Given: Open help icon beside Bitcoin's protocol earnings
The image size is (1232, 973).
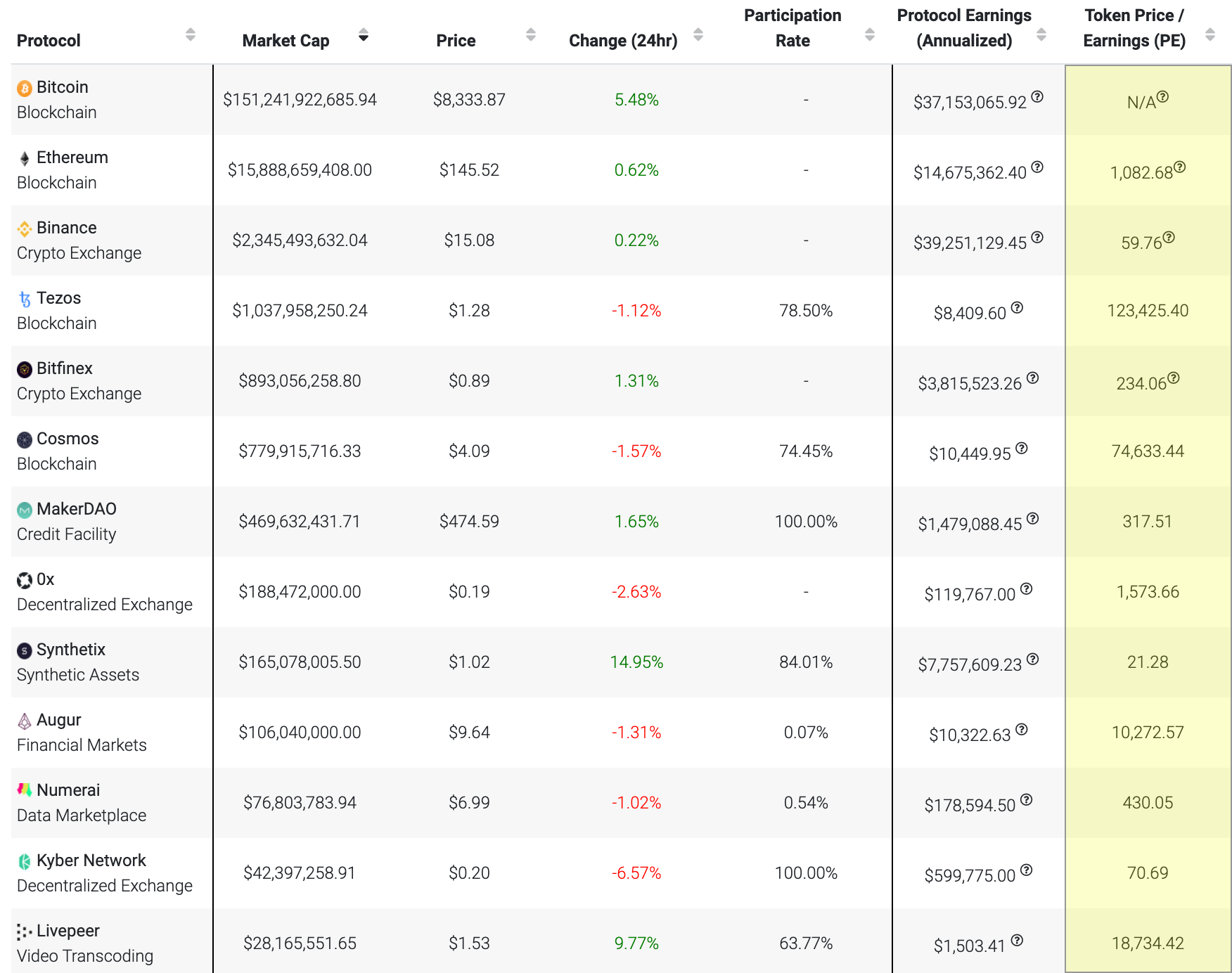Looking at the screenshot, I should coord(1037,97).
